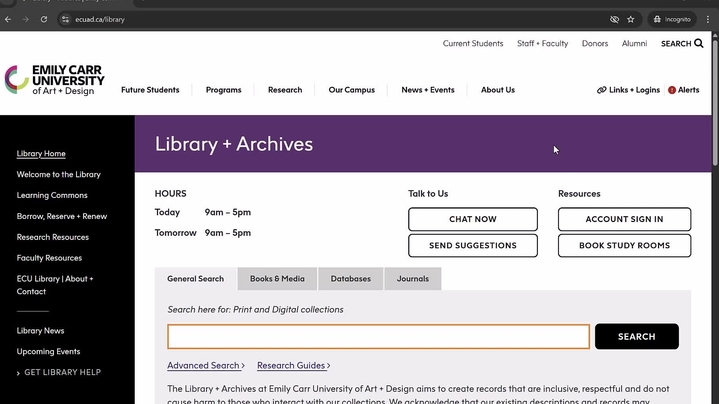This screenshot has height=404, width=719.
Task: Open the browser three-dot menu
Action: click(x=708, y=19)
